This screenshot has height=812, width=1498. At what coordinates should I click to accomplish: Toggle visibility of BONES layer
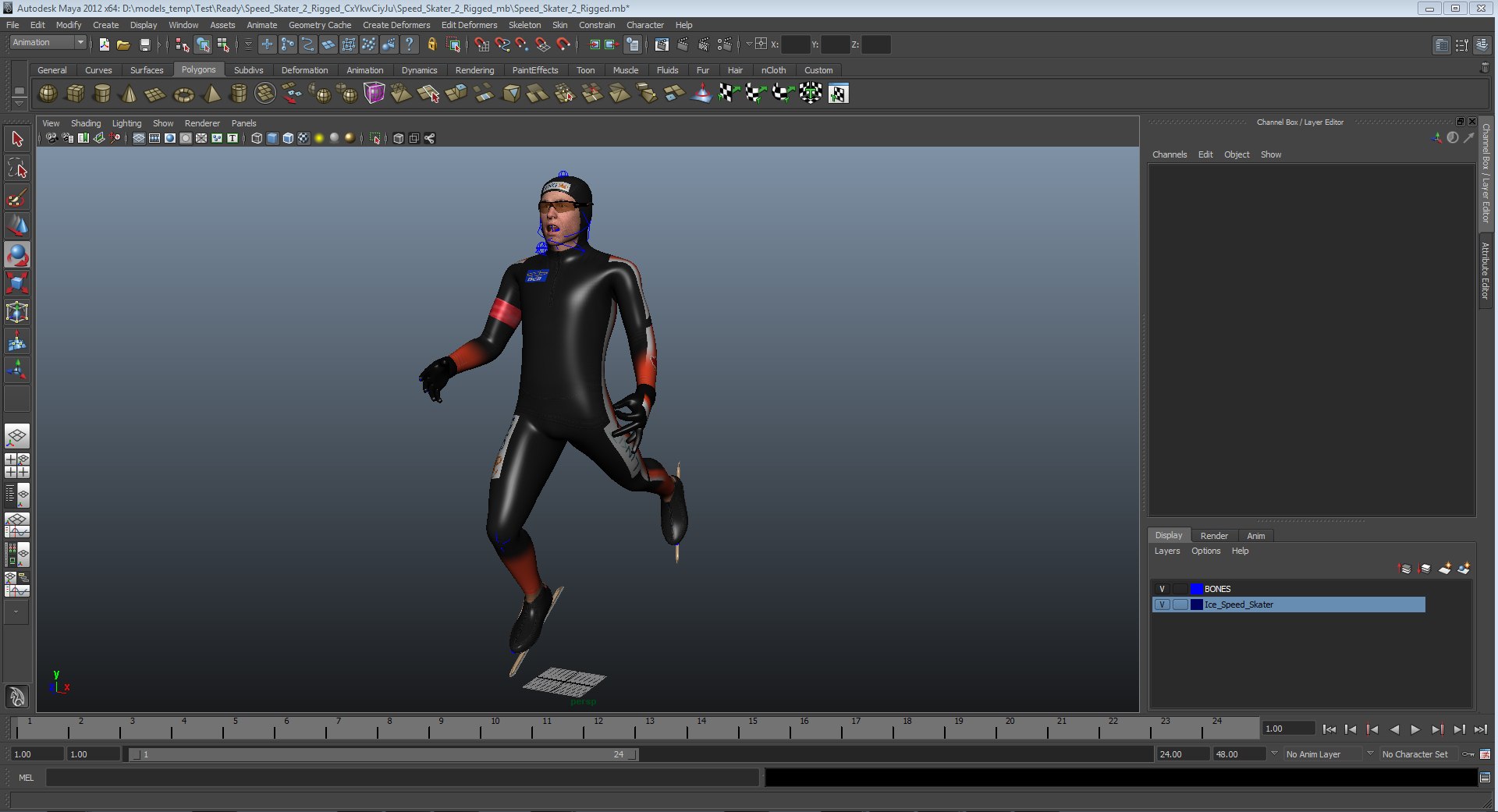[1162, 589]
